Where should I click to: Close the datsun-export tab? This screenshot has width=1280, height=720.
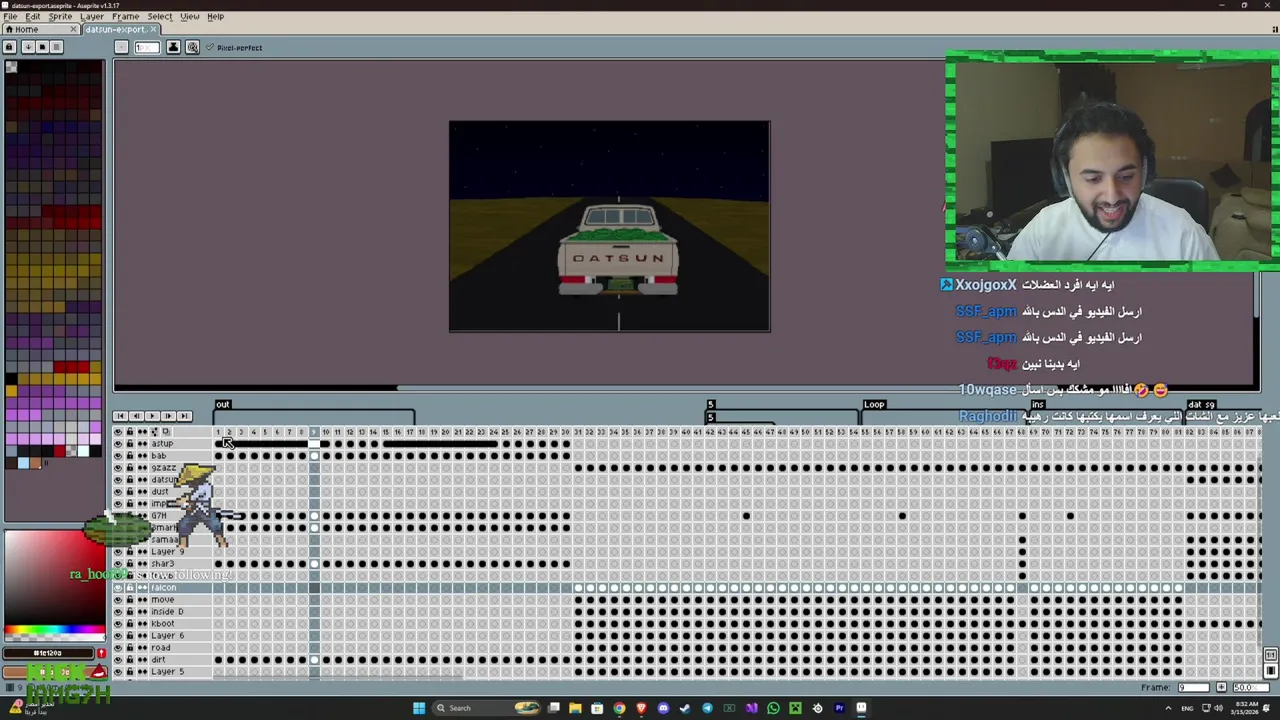click(x=153, y=29)
